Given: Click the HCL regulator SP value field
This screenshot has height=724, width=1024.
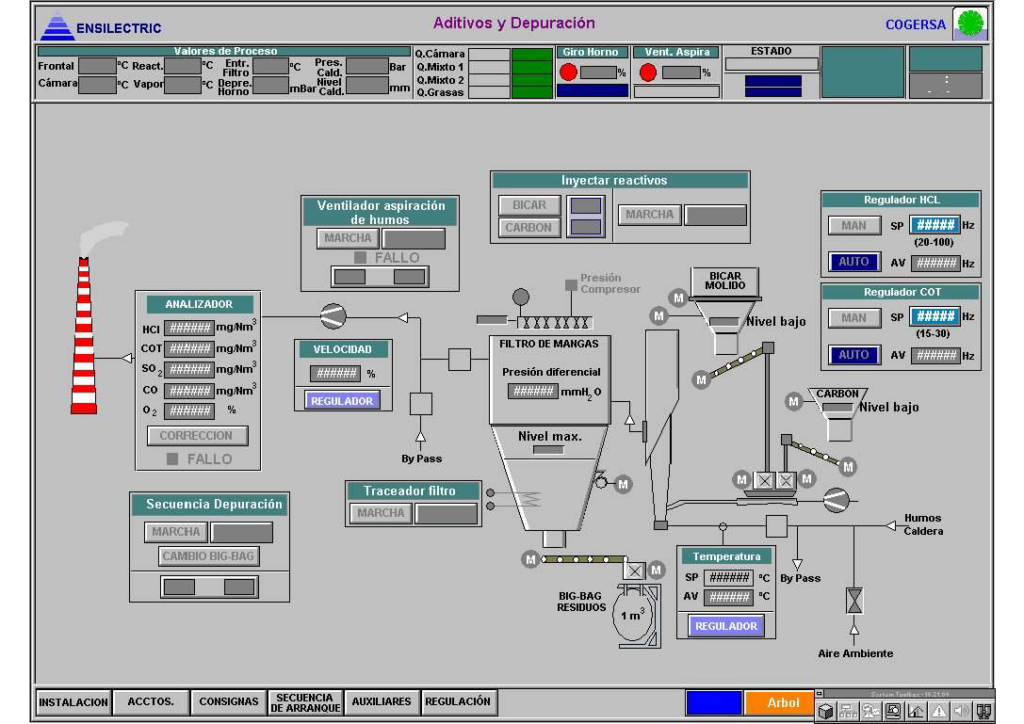Looking at the screenshot, I should 935,226.
